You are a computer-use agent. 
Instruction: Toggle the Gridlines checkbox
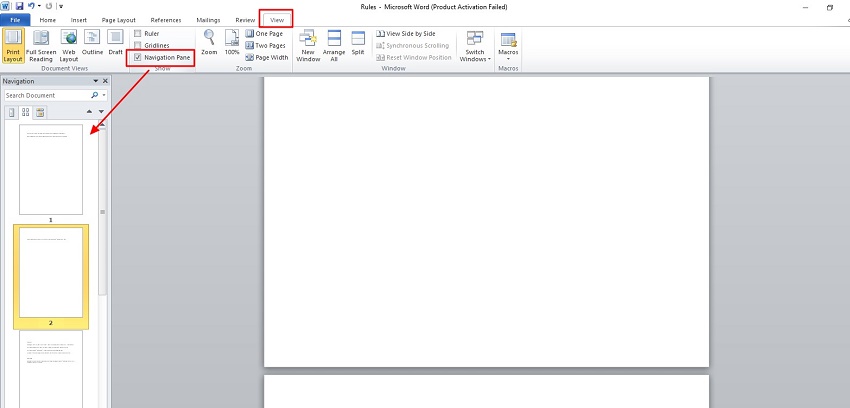[x=138, y=46]
